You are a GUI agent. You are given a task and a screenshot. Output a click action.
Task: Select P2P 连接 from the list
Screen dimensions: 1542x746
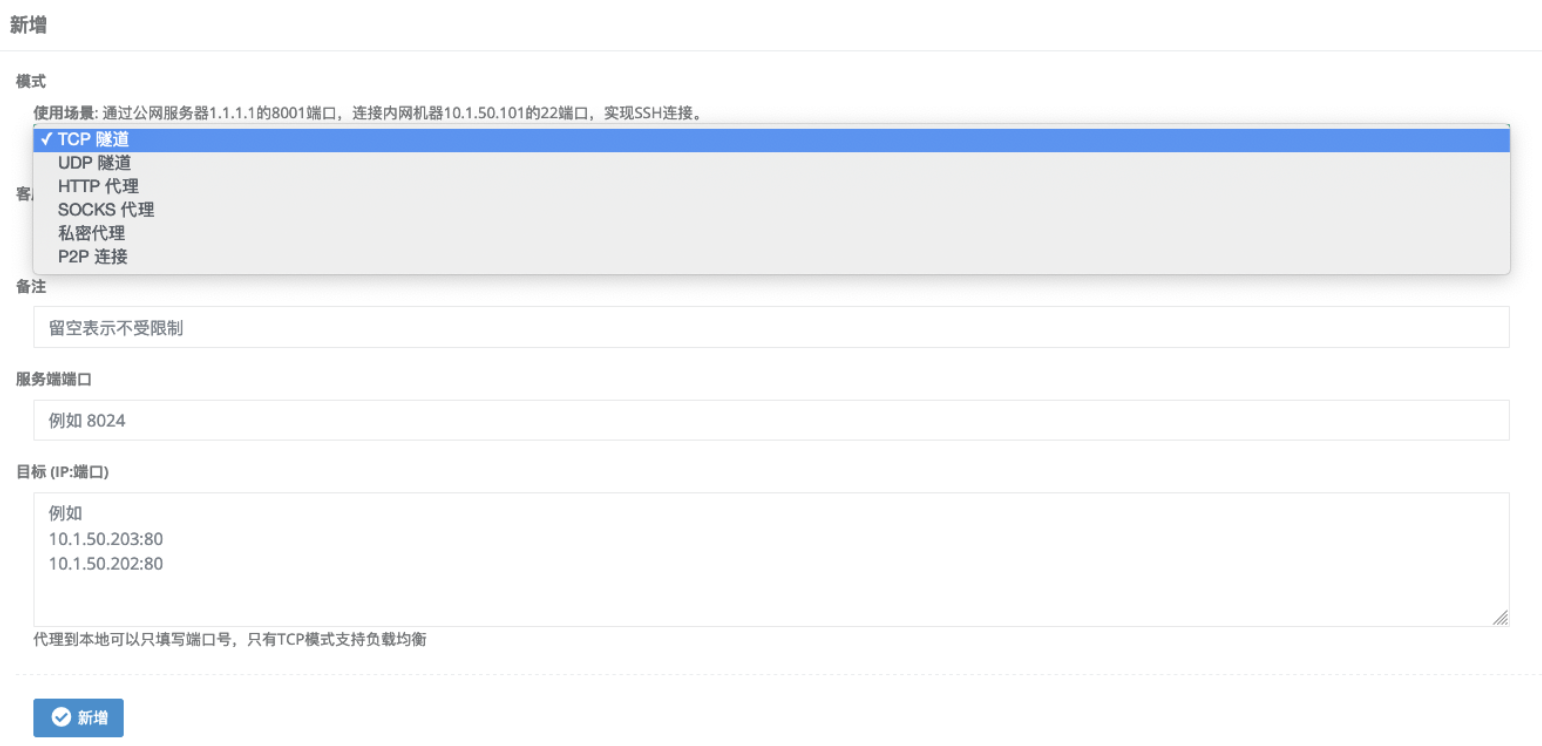[x=771, y=257]
